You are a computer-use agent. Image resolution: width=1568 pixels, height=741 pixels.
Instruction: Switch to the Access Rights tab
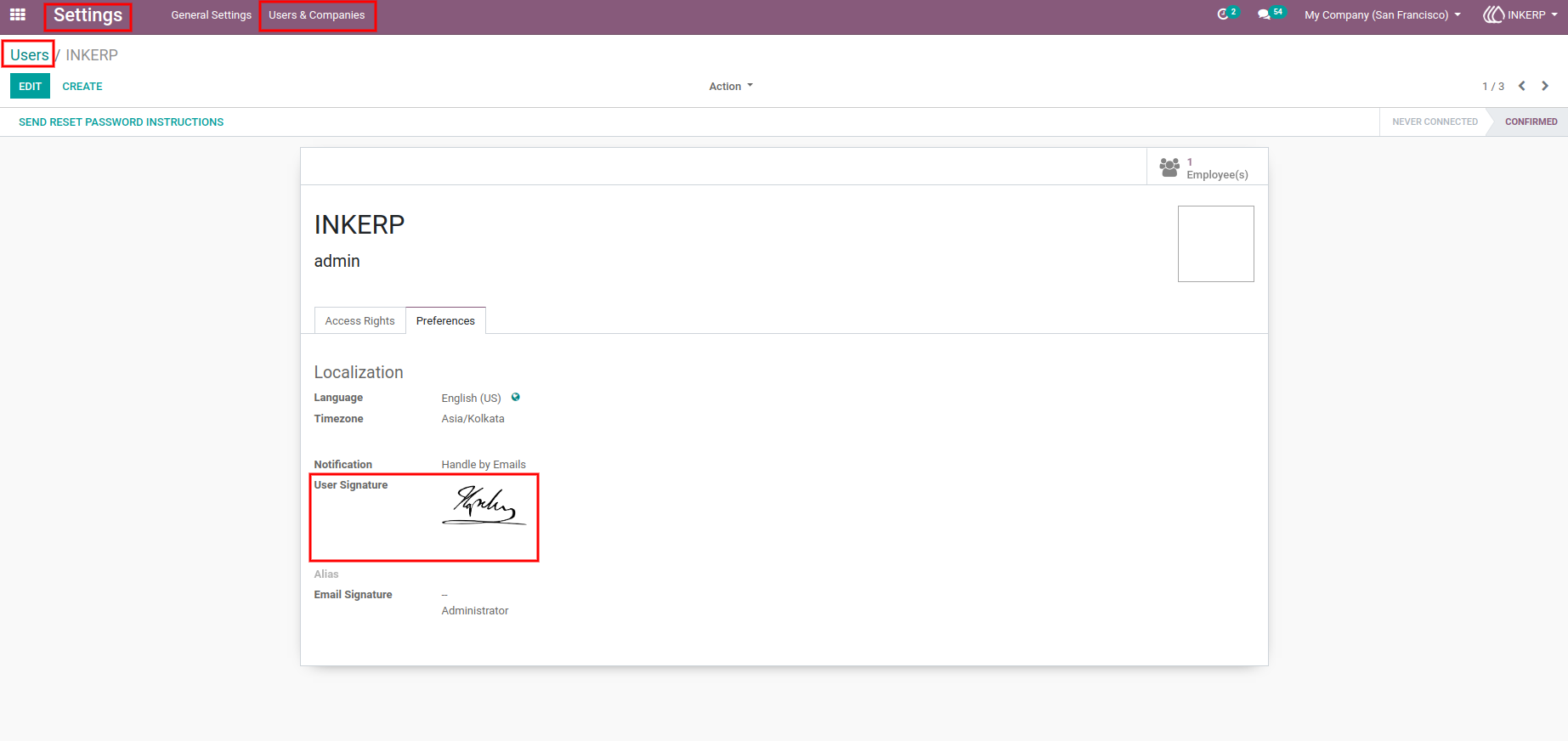click(x=359, y=320)
